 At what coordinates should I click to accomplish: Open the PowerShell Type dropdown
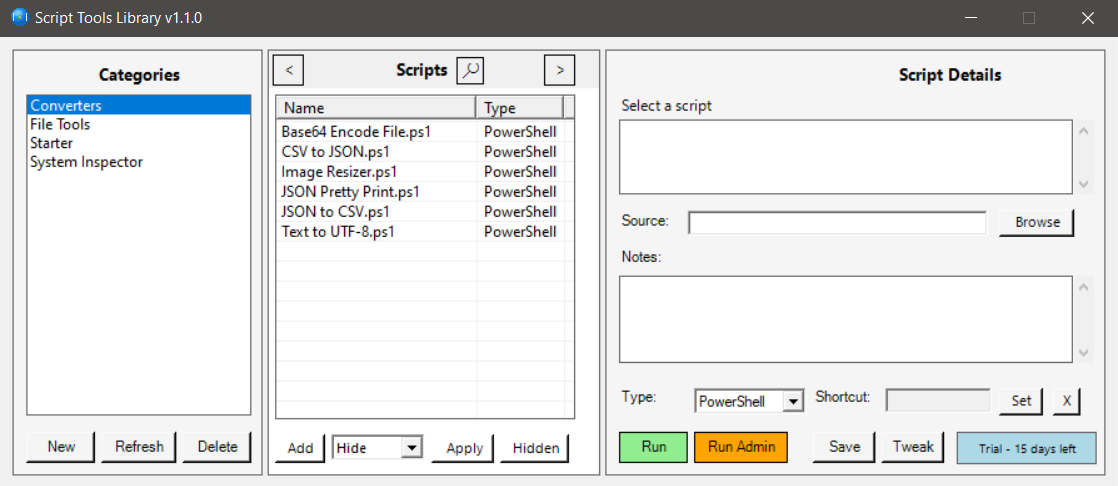(x=749, y=401)
